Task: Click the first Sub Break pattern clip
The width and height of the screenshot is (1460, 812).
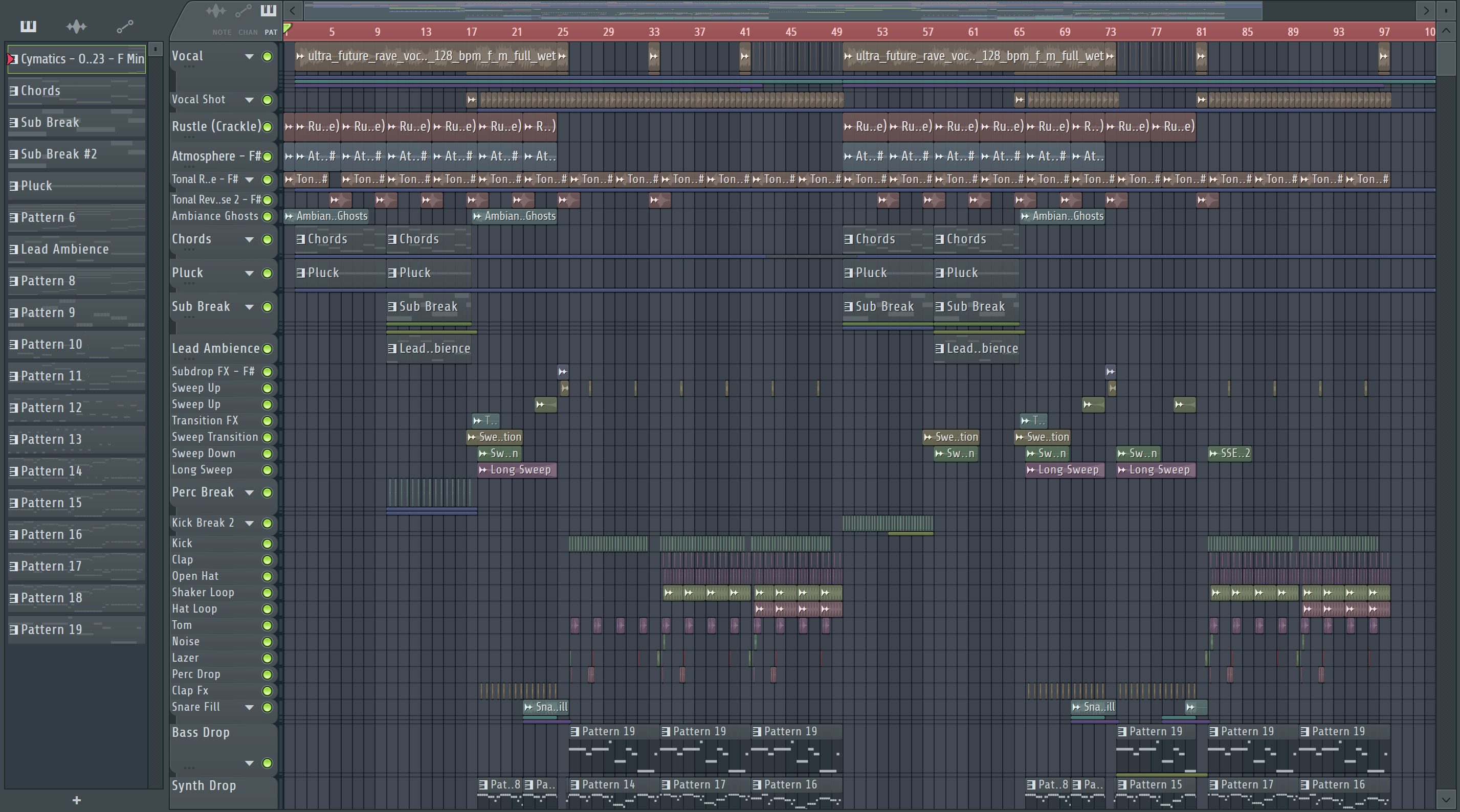Action: point(429,307)
